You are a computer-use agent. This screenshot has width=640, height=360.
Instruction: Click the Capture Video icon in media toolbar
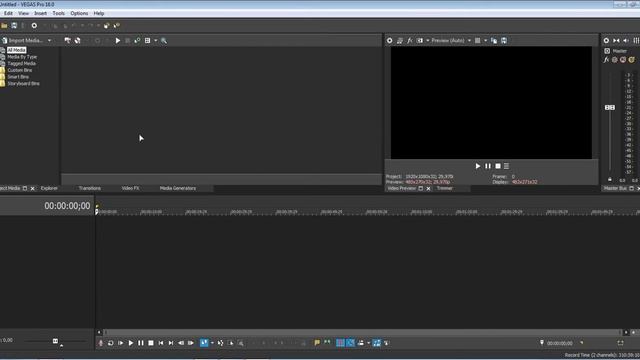(x=68, y=40)
